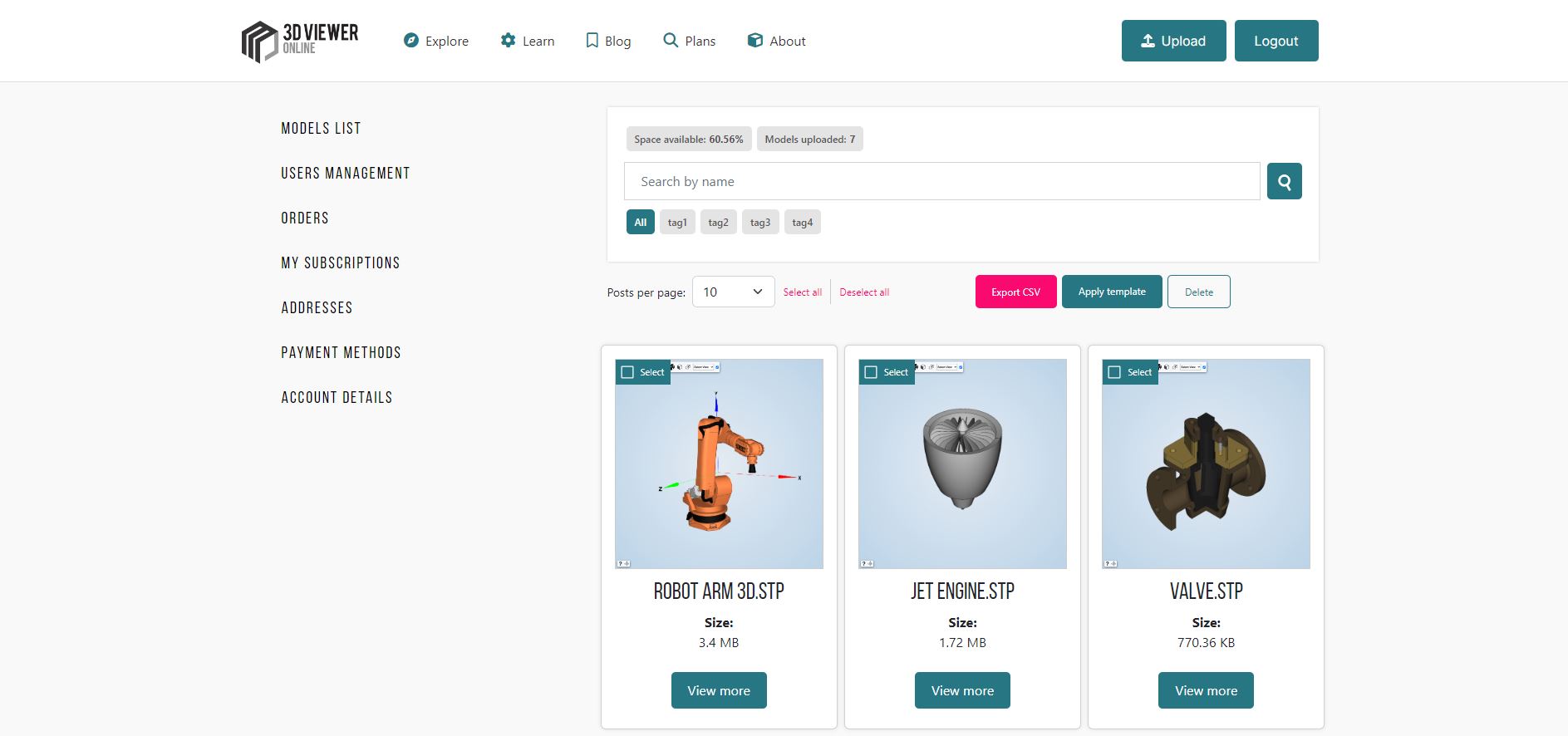Viewport: 1568px width, 736px height.
Task: Focus the Search by name field
Action: [x=941, y=181]
